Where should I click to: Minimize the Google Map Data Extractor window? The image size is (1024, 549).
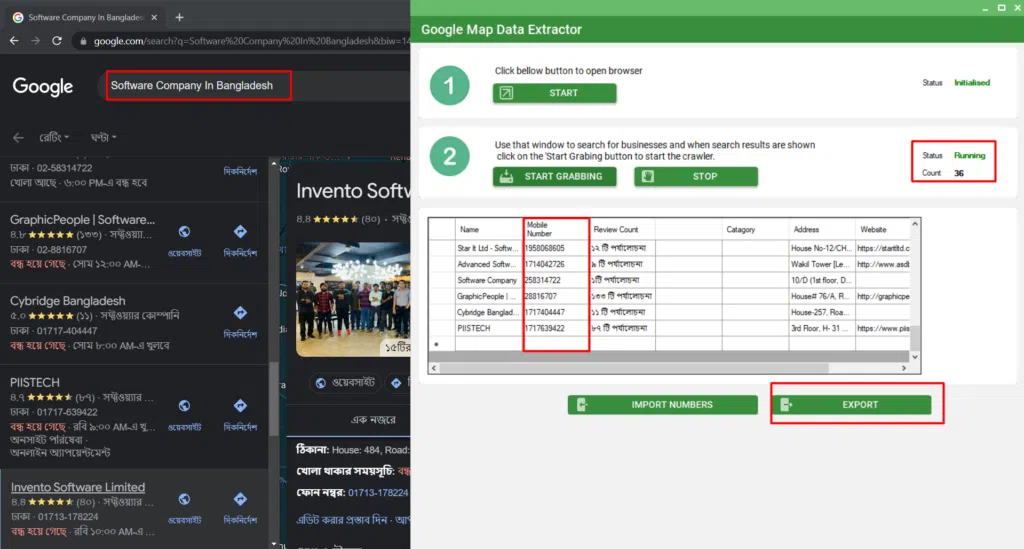[x=985, y=8]
